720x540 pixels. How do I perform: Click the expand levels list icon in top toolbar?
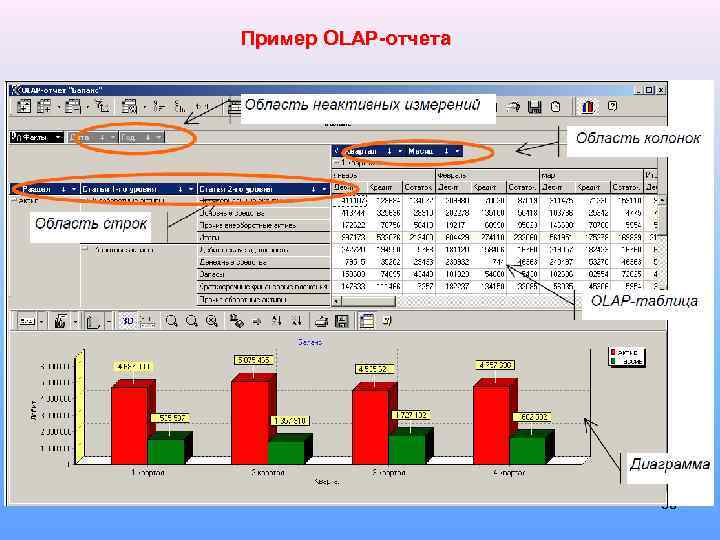(x=159, y=107)
